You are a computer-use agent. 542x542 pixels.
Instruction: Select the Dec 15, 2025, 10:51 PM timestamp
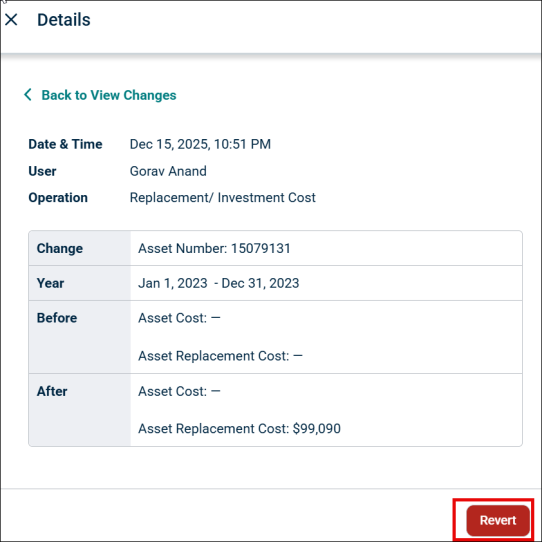click(x=200, y=144)
